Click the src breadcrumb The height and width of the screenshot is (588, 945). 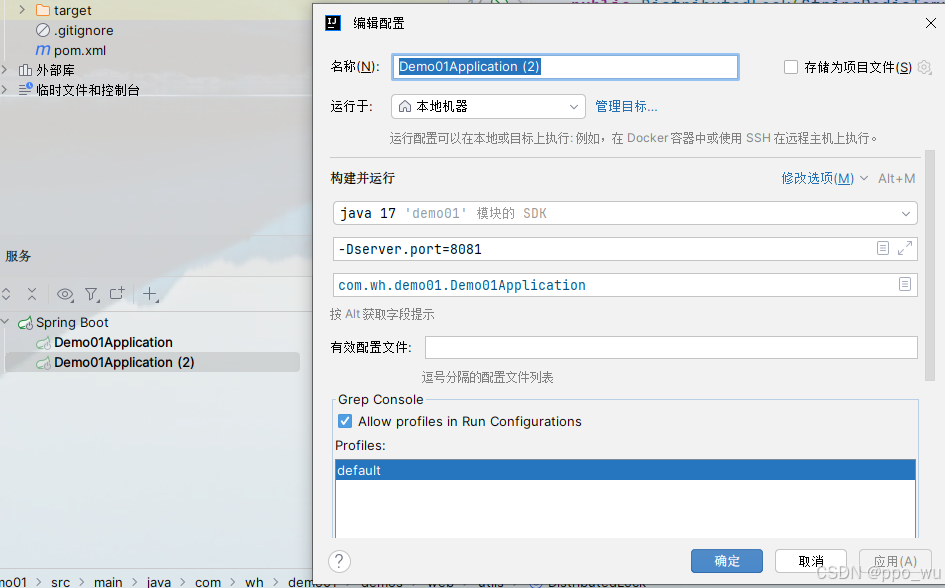point(60,582)
